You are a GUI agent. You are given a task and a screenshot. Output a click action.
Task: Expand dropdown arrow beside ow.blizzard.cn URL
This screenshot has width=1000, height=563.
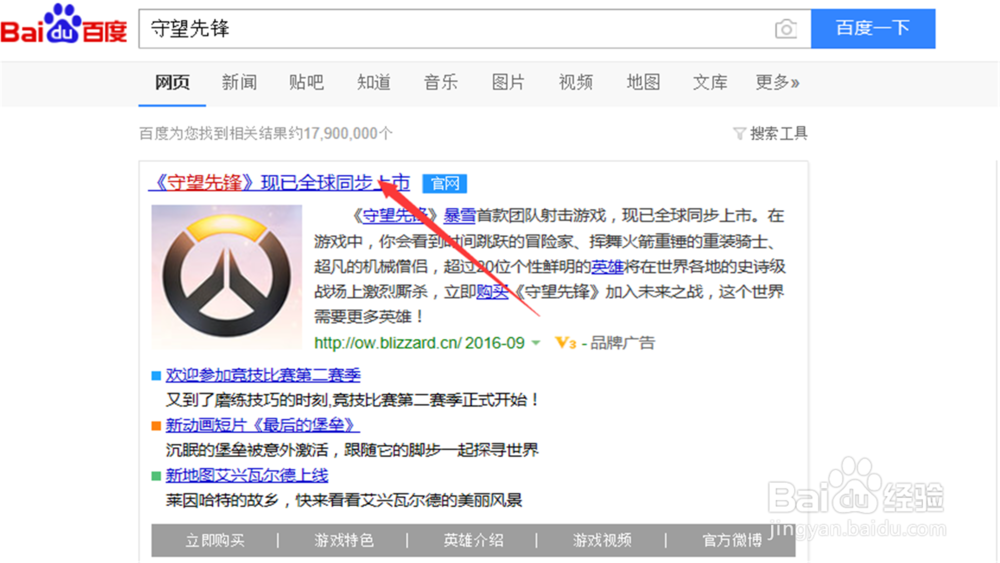click(536, 343)
